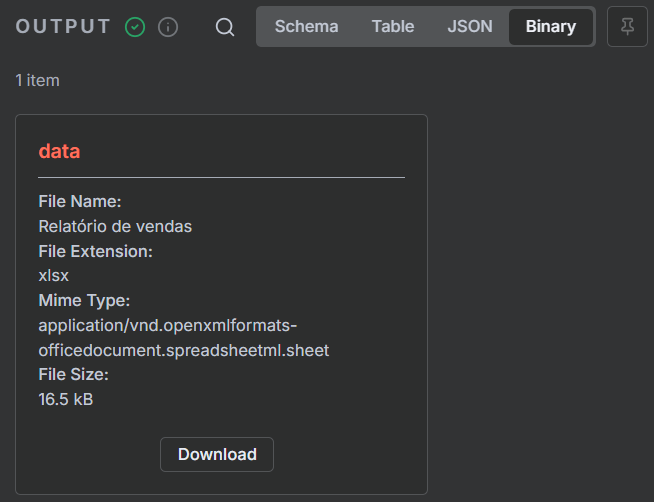Click the 'Mime Type:' label
The width and height of the screenshot is (654, 502).
click(84, 301)
